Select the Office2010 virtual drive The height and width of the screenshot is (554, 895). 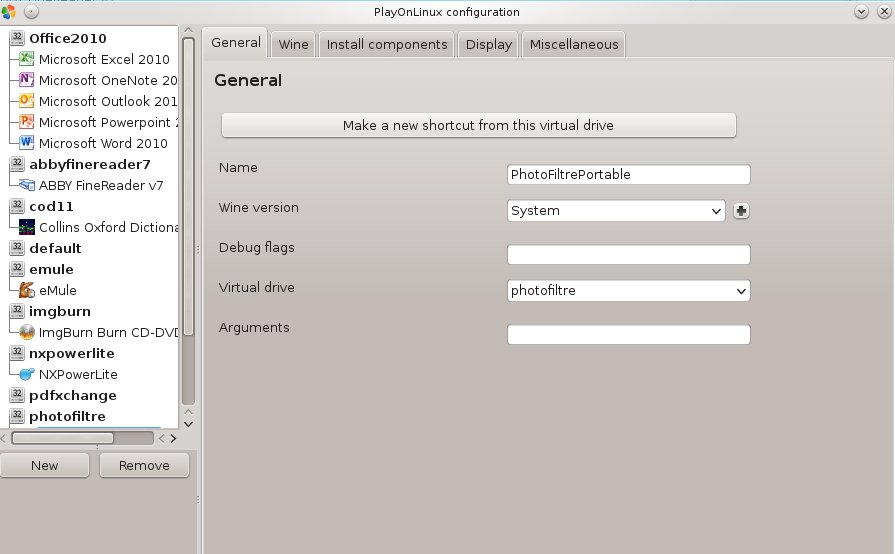coord(67,38)
